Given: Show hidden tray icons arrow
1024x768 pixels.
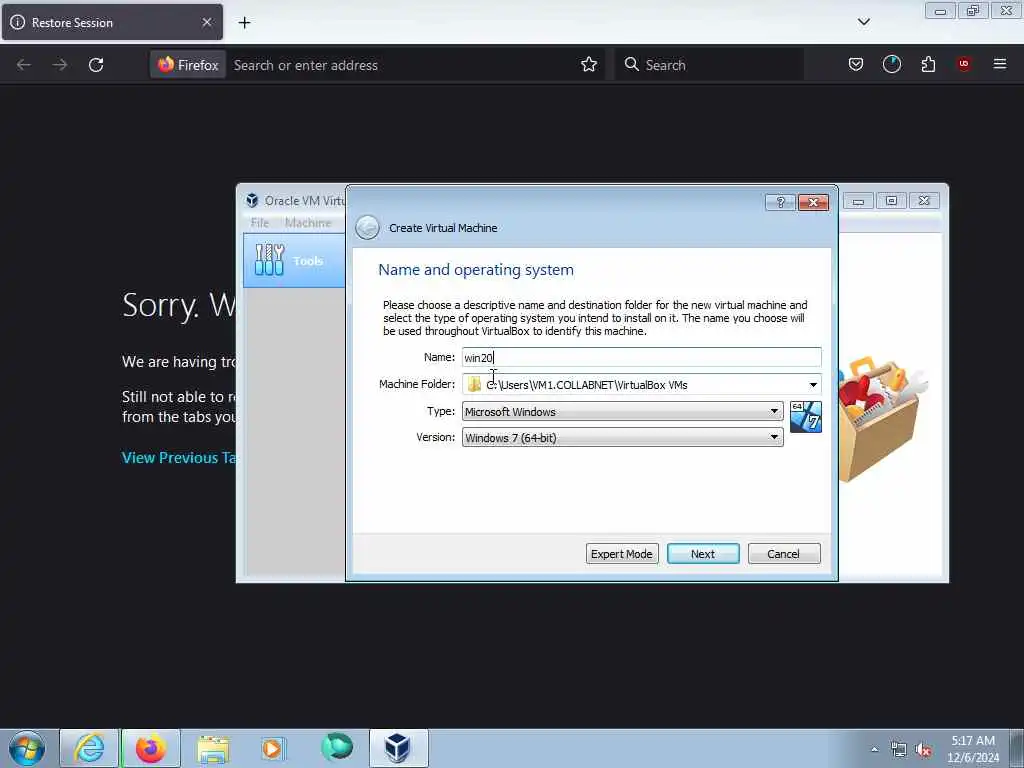Looking at the screenshot, I should pyautogui.click(x=874, y=749).
